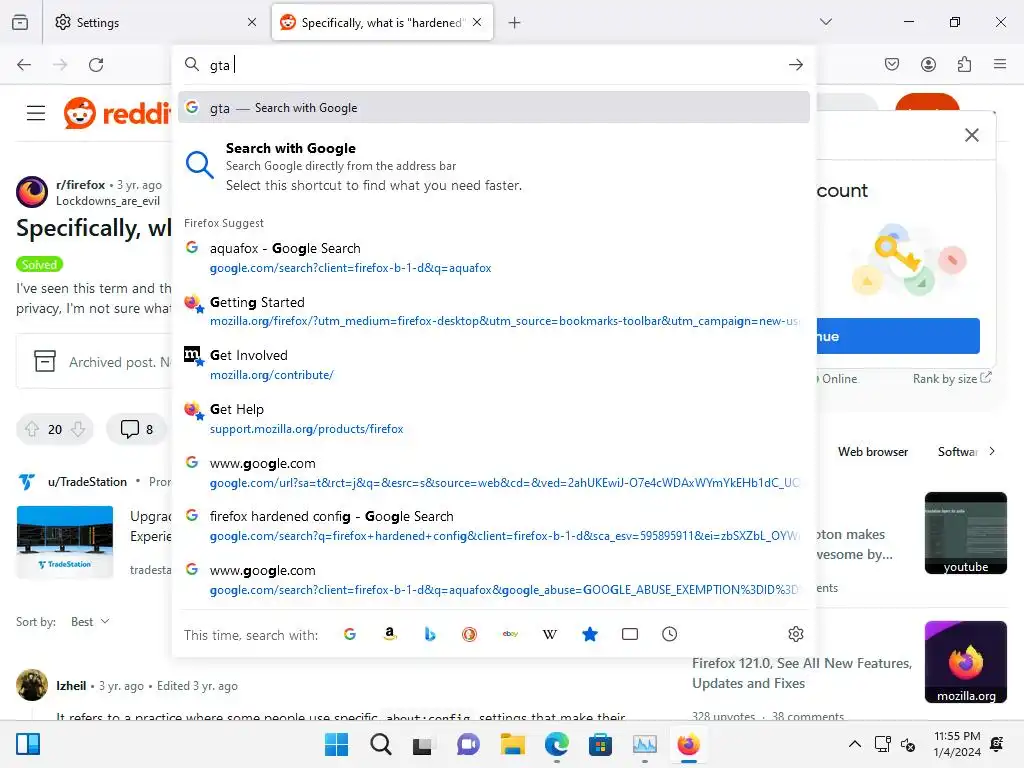Search with Bing engine shortcut icon
Viewport: 1024px width, 768px height.
pyautogui.click(x=430, y=634)
